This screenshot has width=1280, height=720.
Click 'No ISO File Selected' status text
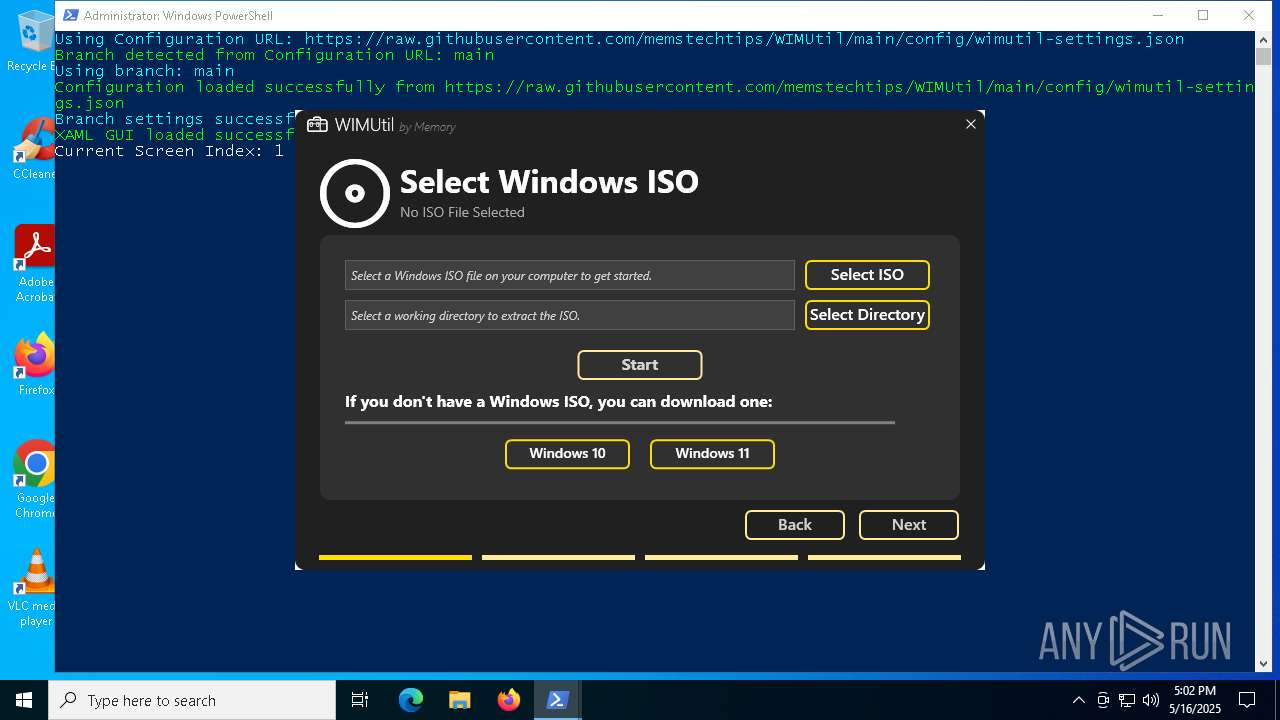point(462,212)
